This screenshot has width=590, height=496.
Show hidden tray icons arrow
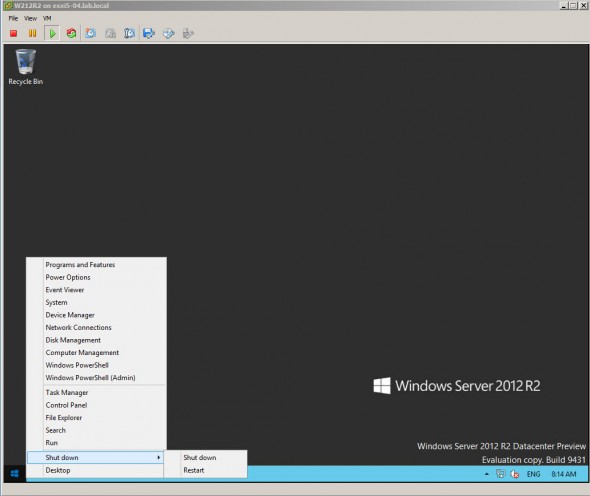coord(487,474)
